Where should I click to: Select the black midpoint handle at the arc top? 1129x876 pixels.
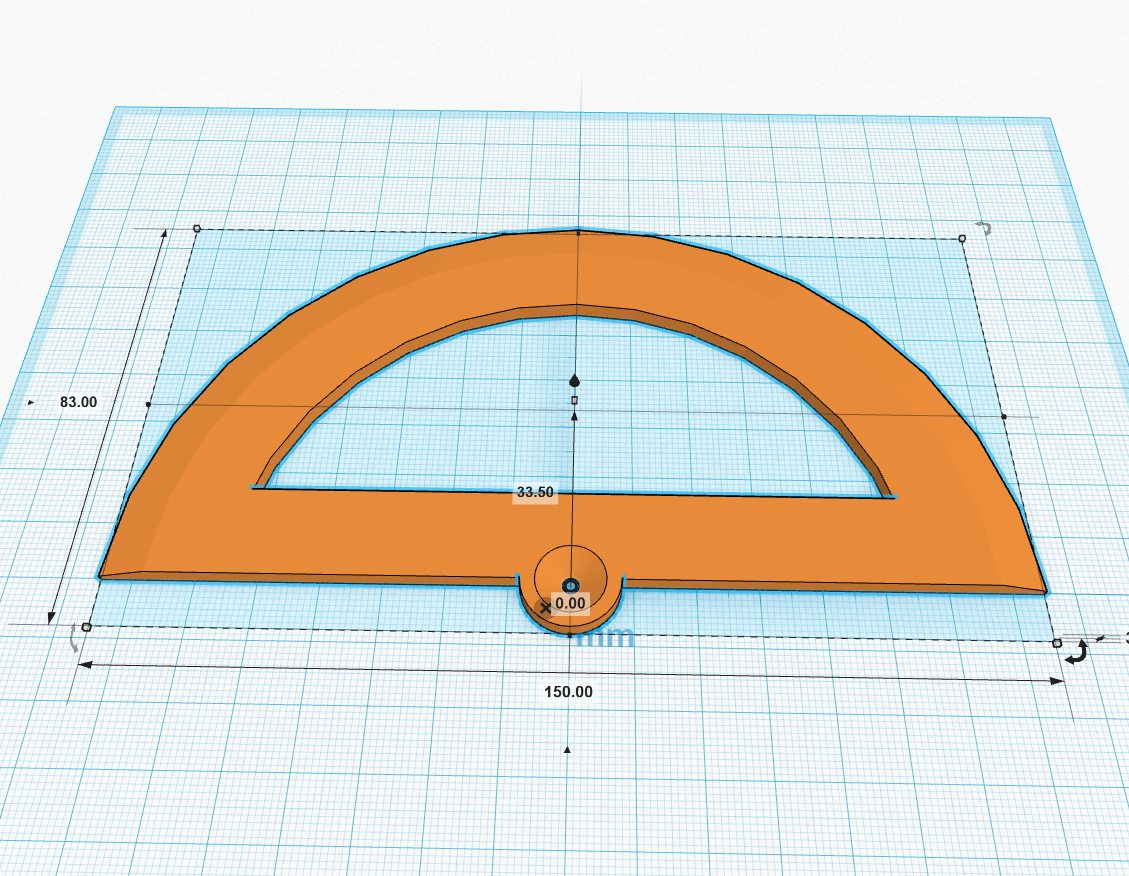coord(579,232)
